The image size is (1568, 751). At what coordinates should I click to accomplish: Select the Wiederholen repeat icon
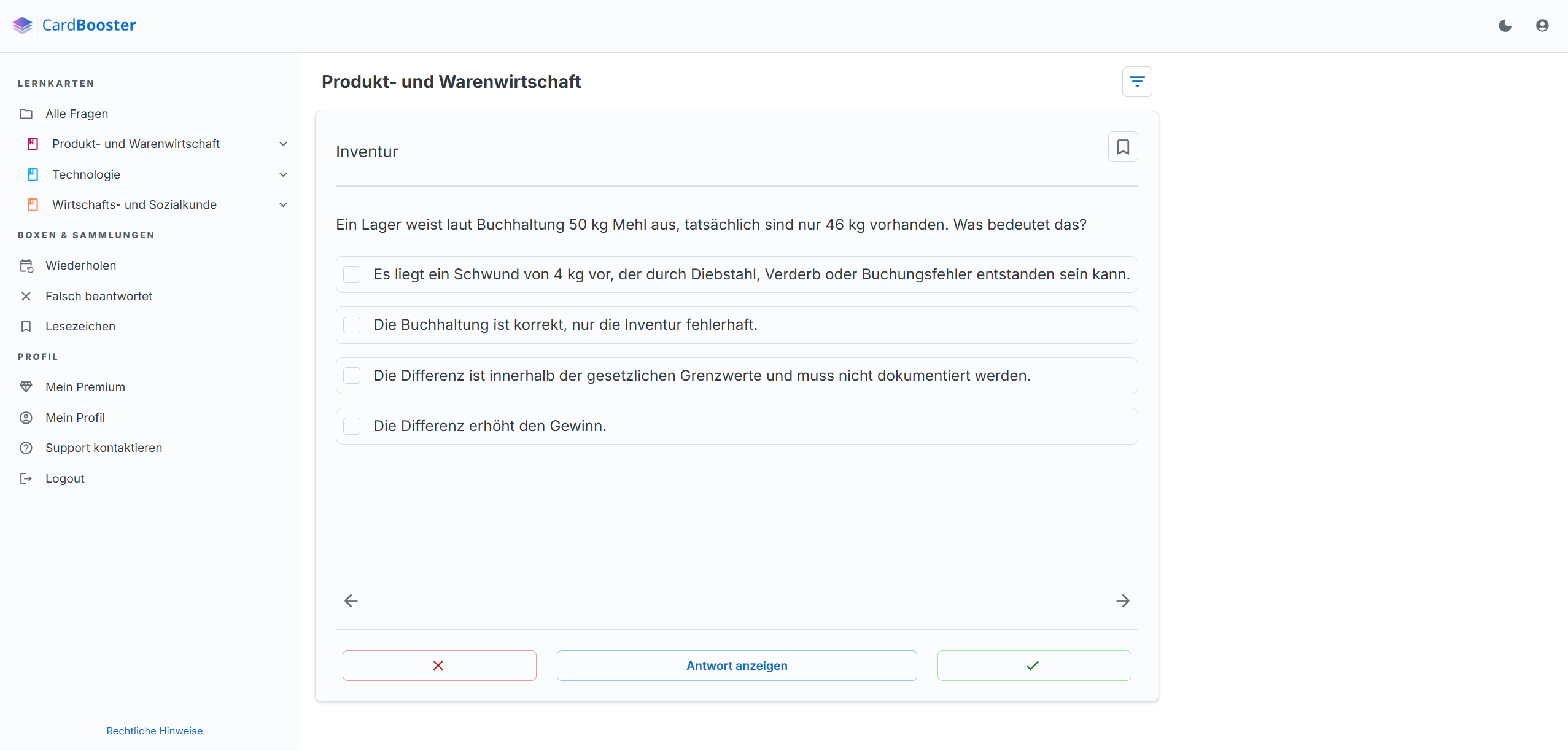26,265
